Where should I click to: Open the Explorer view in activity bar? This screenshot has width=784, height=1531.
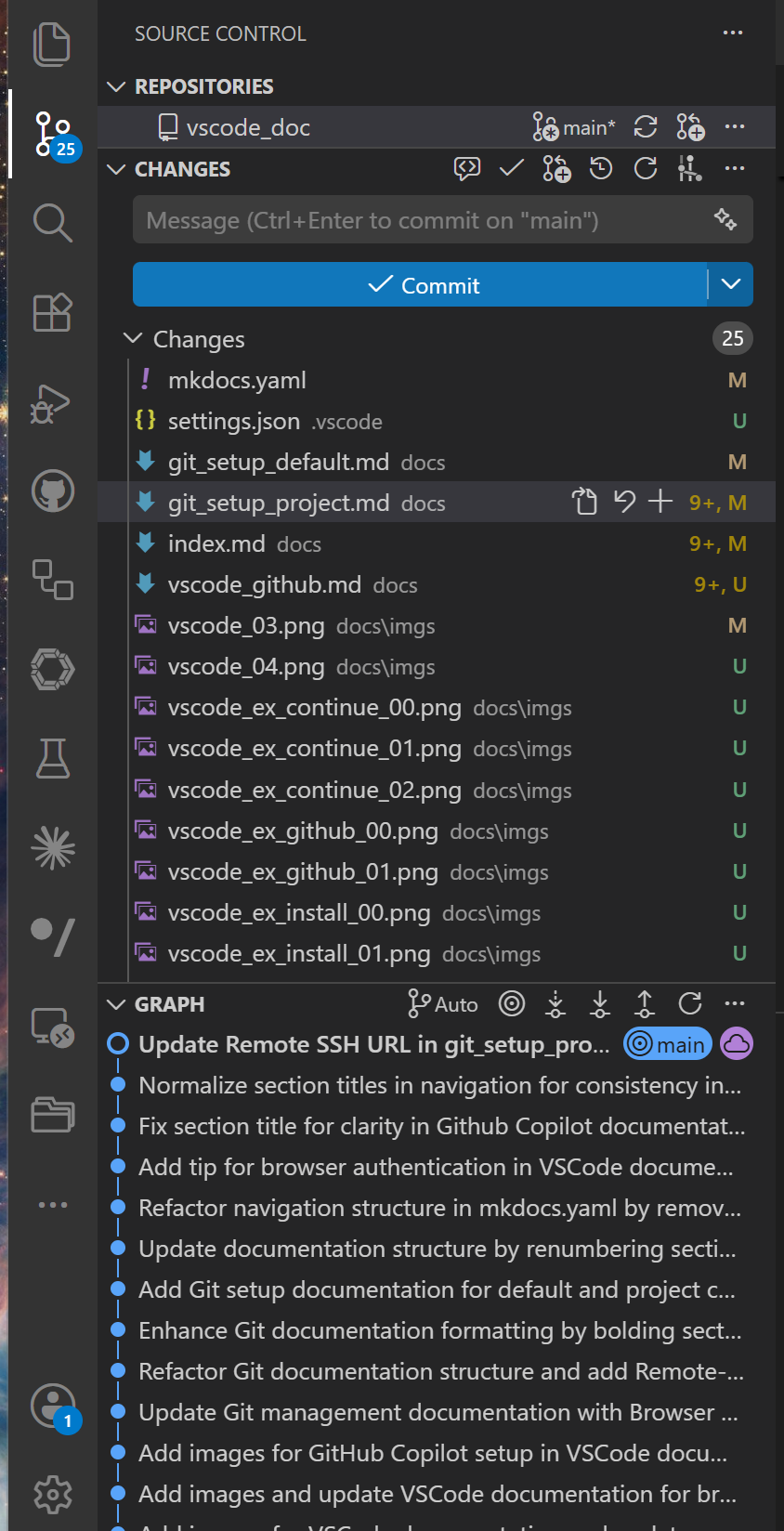[x=52, y=45]
